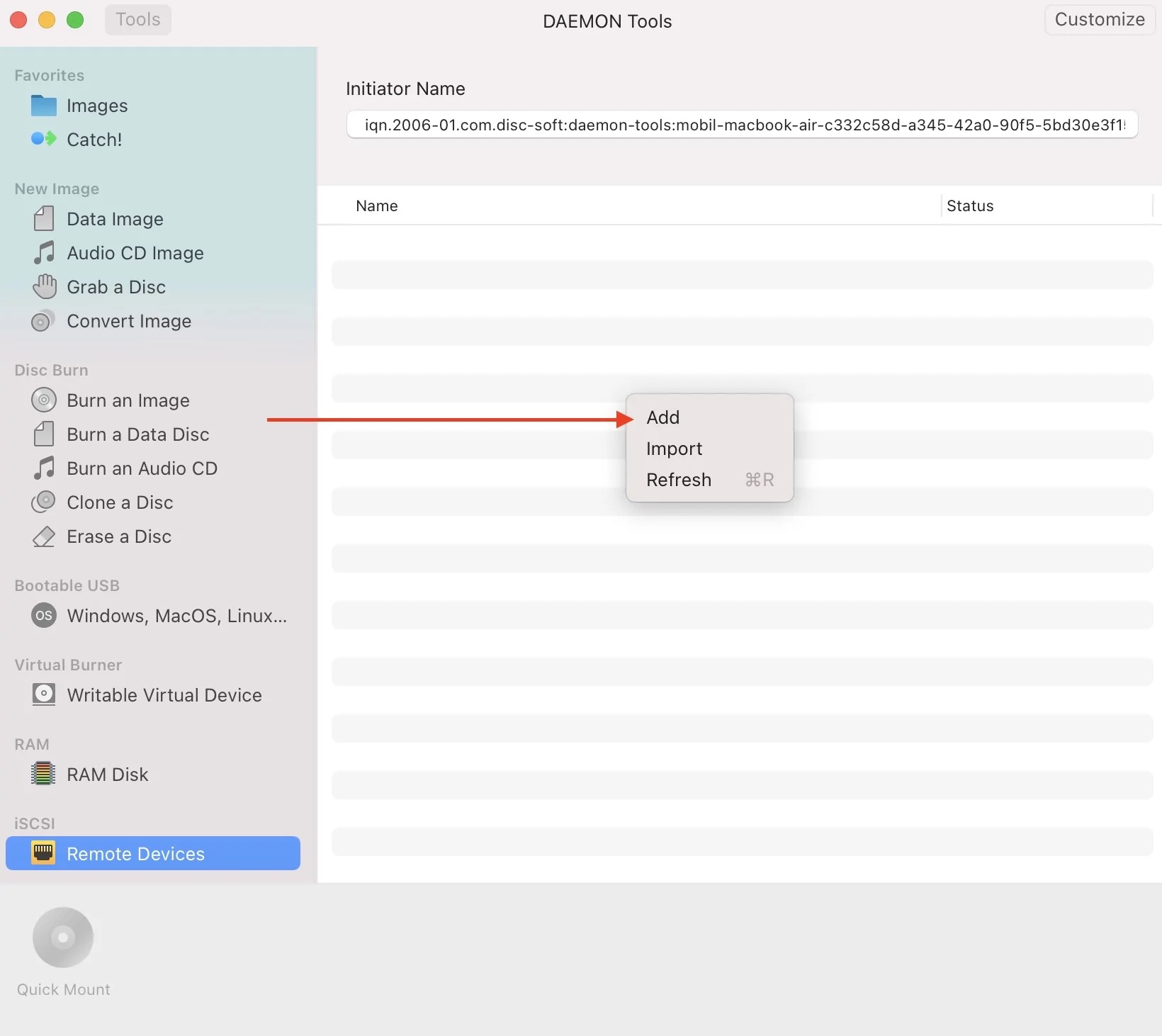Viewport: 1162px width, 1036px height.
Task: Select the Grab a Disc hand icon
Action: (x=44, y=287)
